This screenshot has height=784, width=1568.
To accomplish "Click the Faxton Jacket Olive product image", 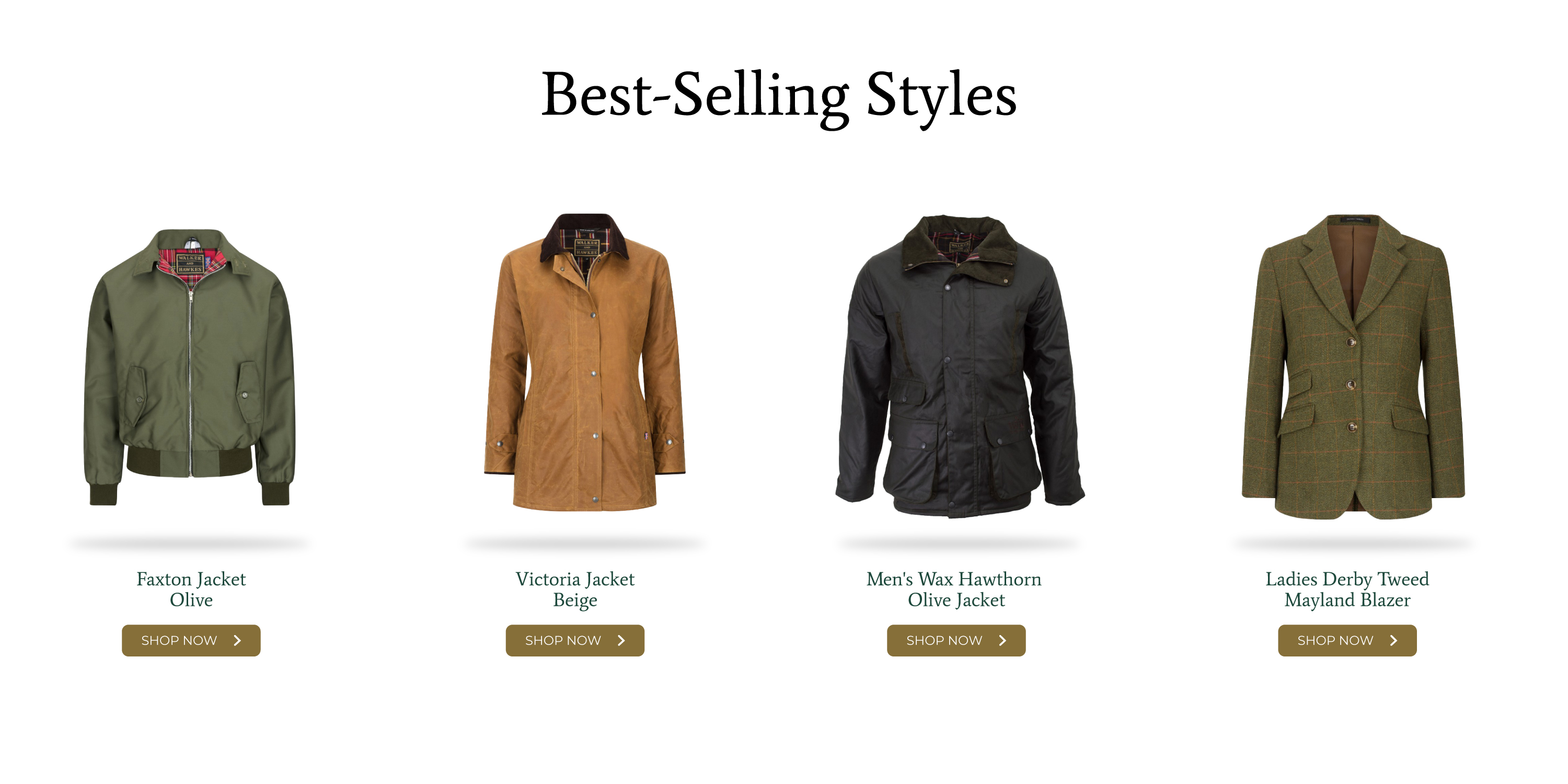I will click(x=190, y=367).
